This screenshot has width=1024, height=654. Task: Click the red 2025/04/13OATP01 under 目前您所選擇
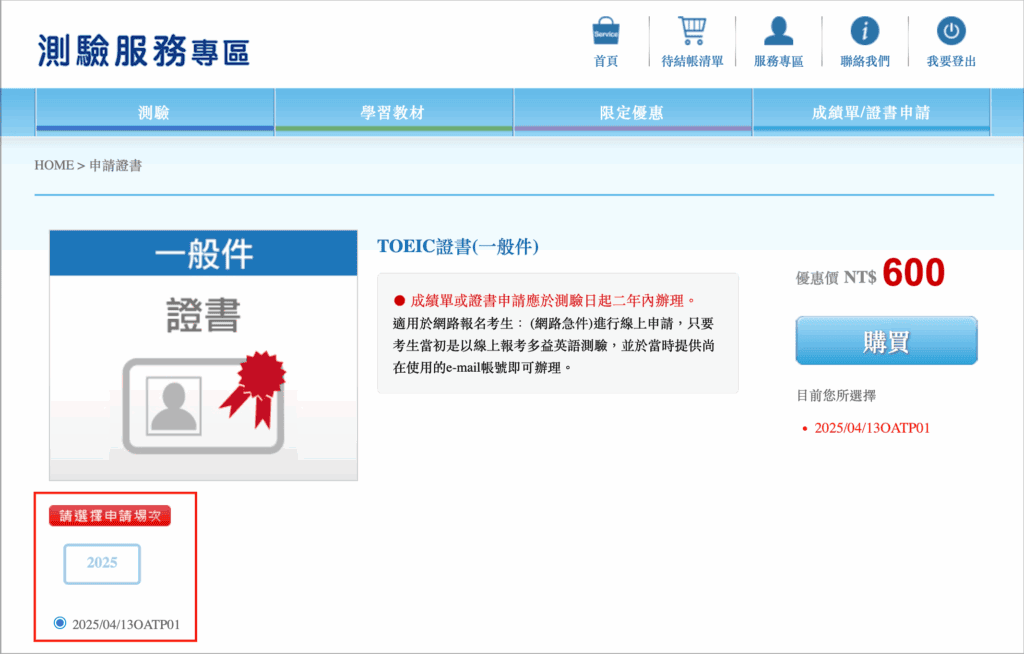872,428
